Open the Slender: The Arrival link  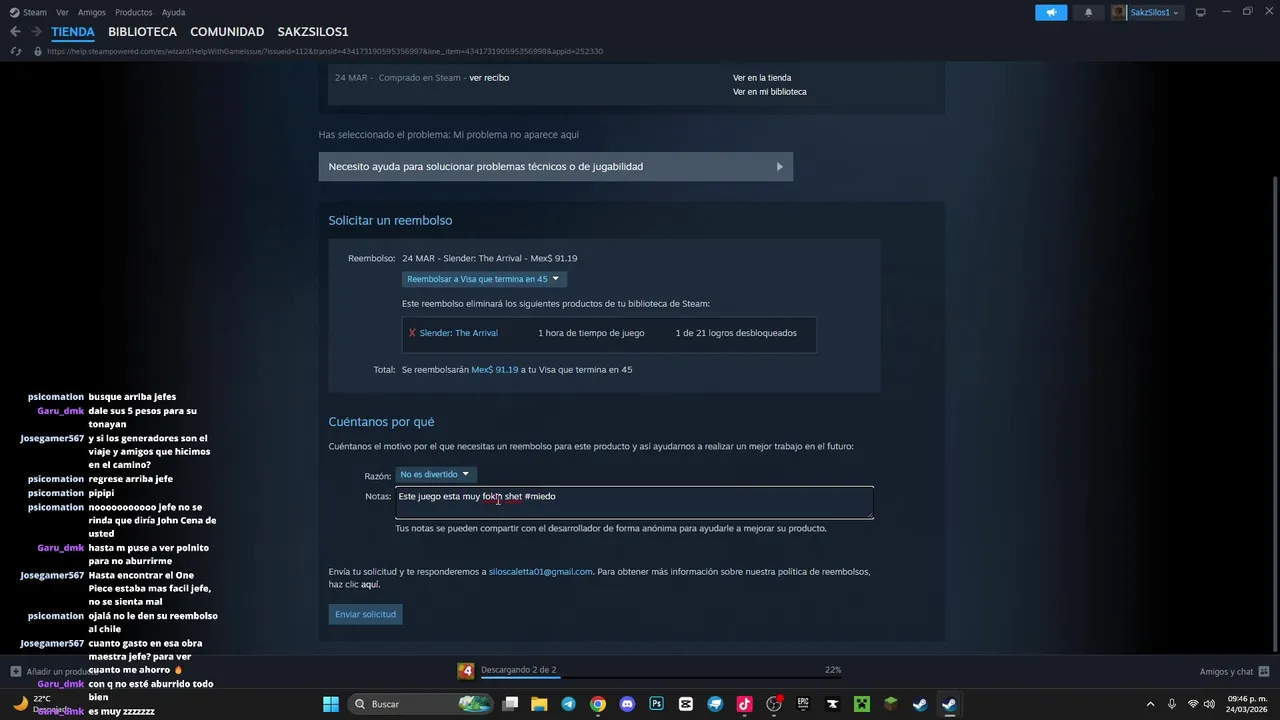point(459,333)
